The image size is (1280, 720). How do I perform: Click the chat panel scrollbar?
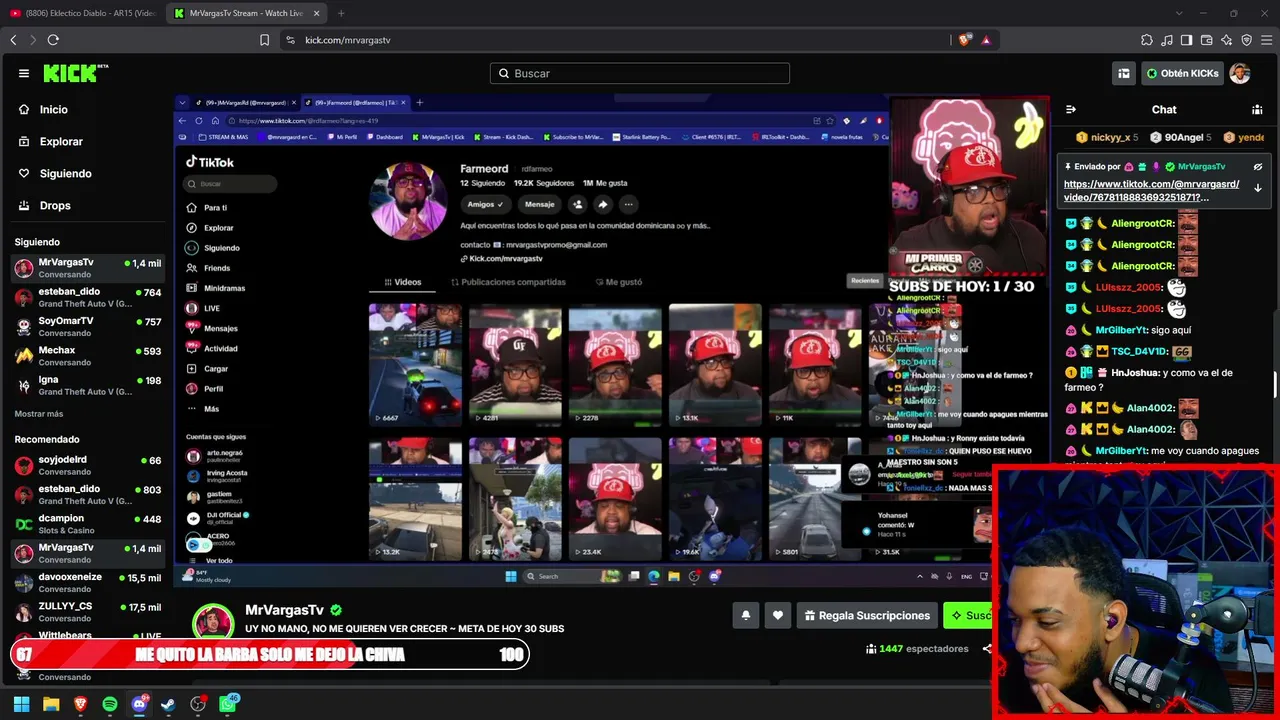coord(1276,385)
